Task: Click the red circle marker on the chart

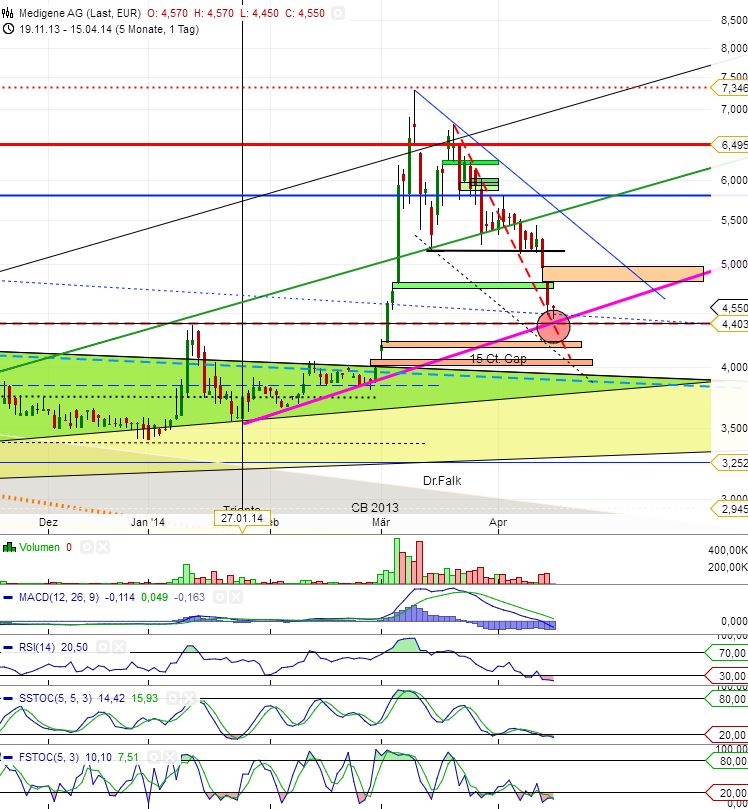Action: point(554,327)
